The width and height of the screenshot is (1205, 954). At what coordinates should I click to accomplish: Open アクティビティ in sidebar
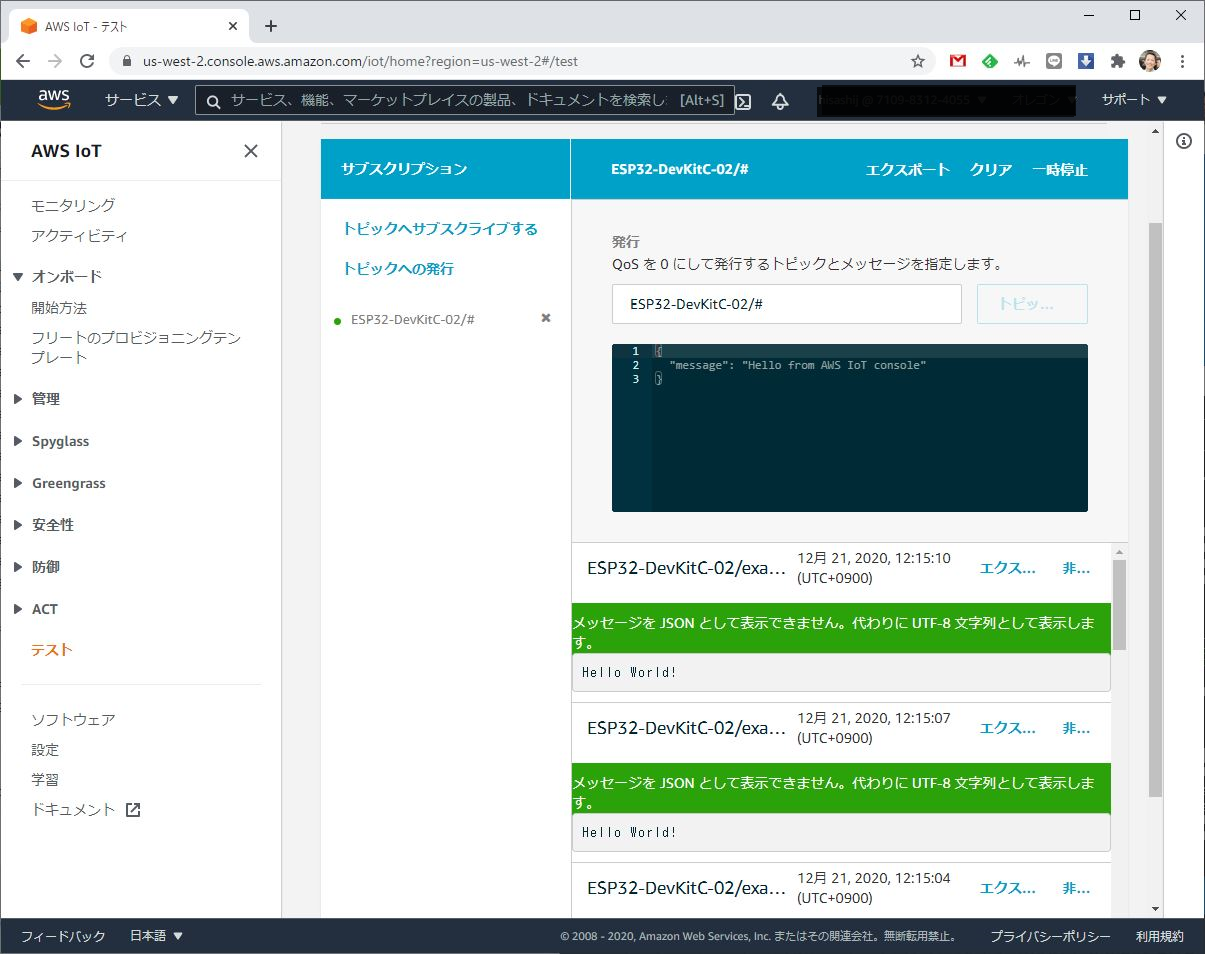[x=79, y=236]
